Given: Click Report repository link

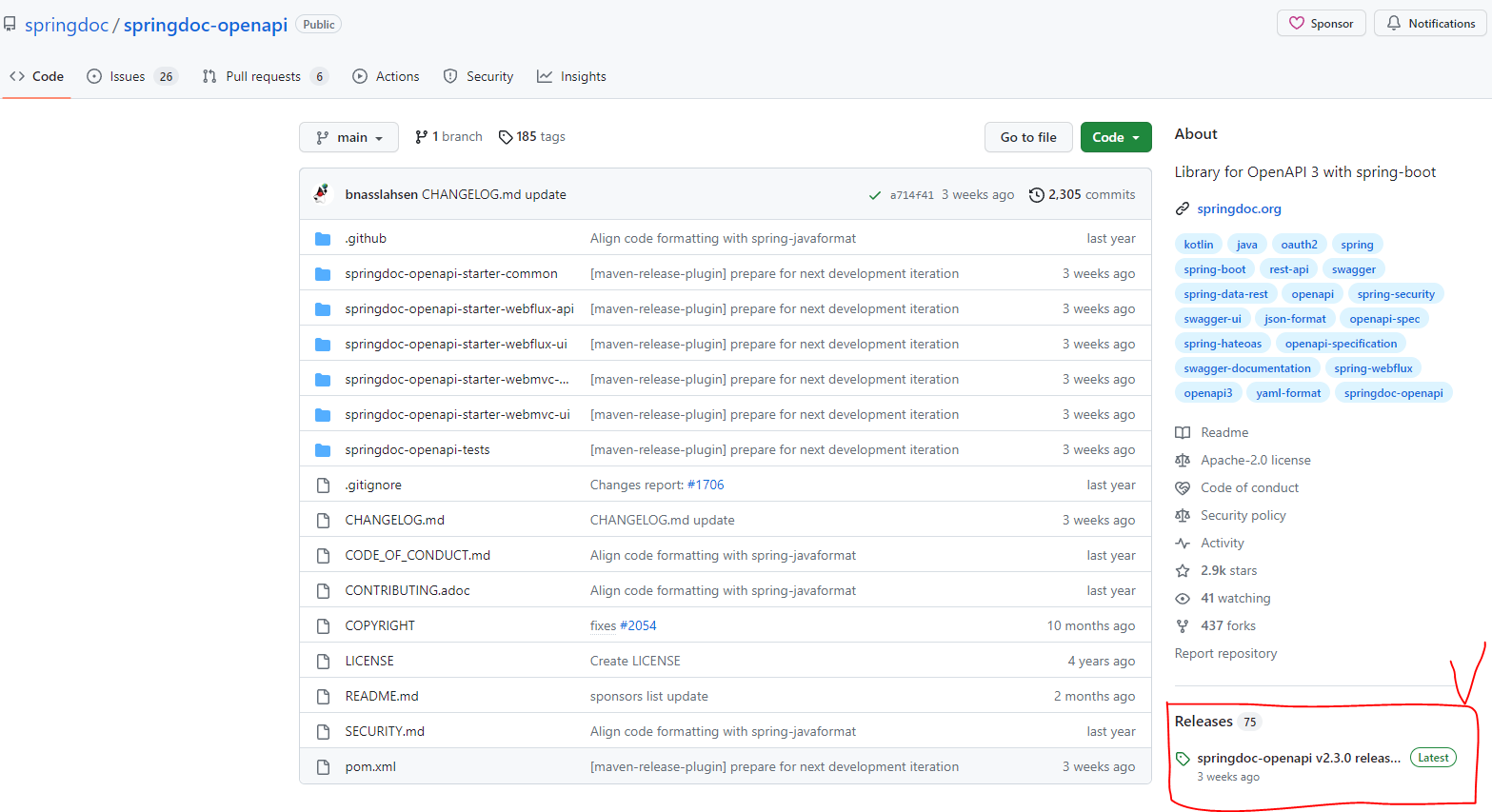Looking at the screenshot, I should tap(1225, 654).
